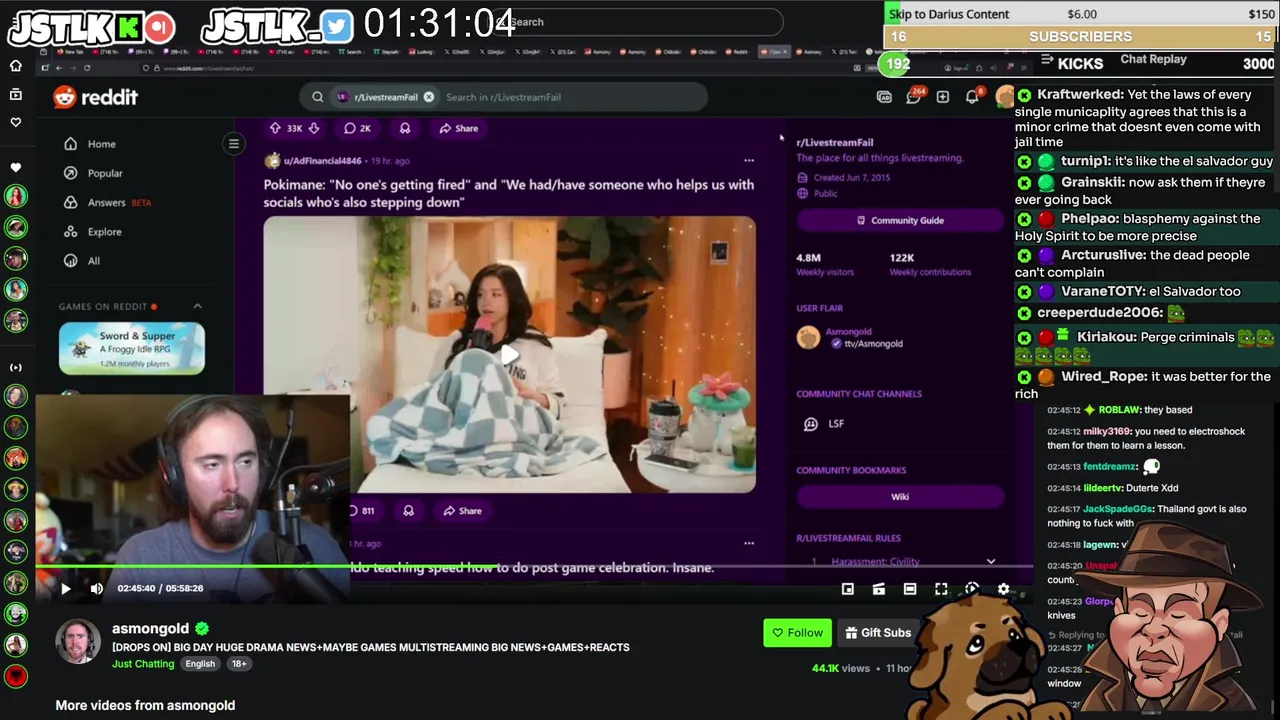Screen dimensions: 1280x720
Task: Open the Just Chatting category link
Action: [x=143, y=664]
